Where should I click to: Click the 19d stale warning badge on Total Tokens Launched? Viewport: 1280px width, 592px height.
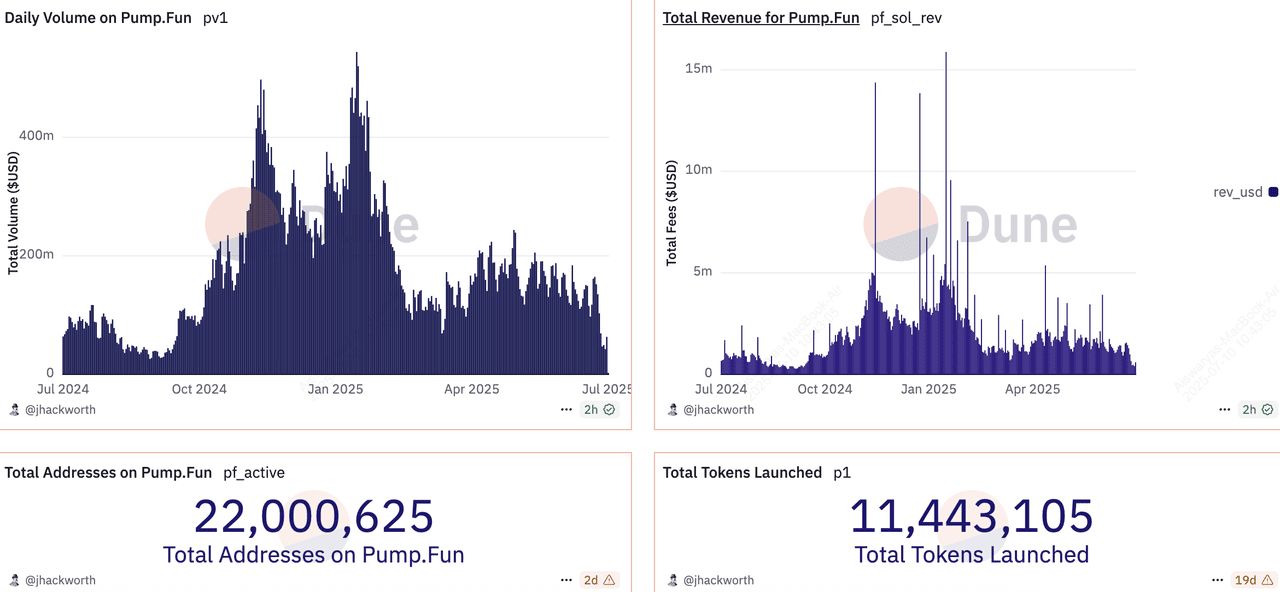point(1254,579)
